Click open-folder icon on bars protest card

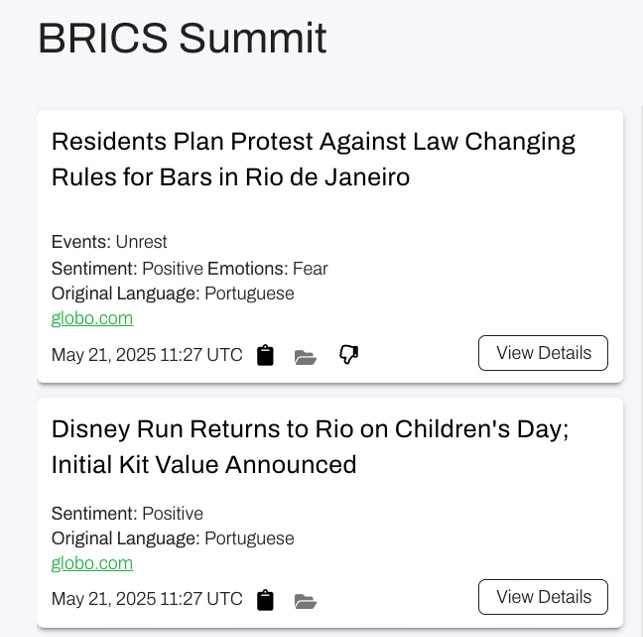click(x=306, y=357)
